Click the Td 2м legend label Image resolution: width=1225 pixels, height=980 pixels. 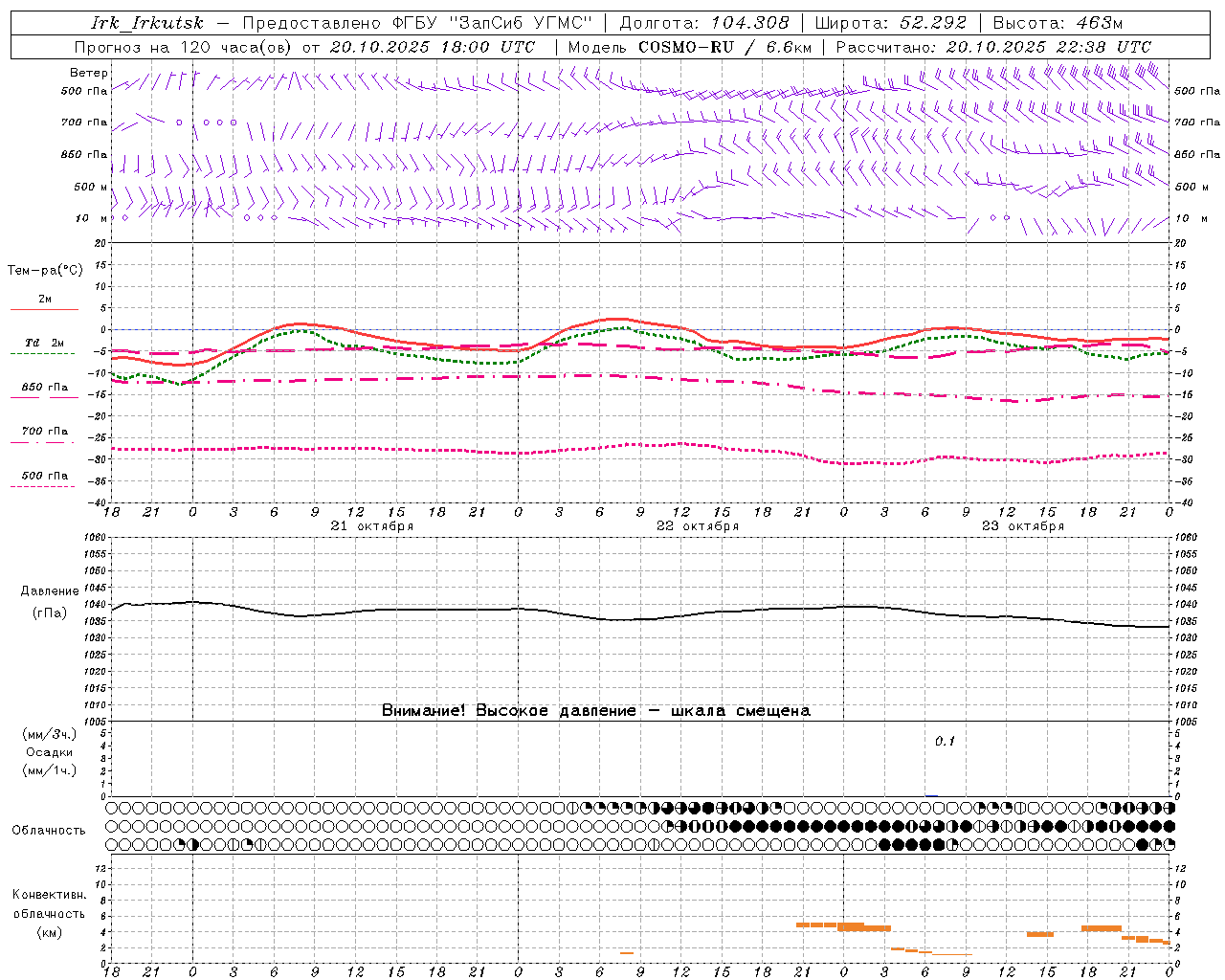point(45,343)
